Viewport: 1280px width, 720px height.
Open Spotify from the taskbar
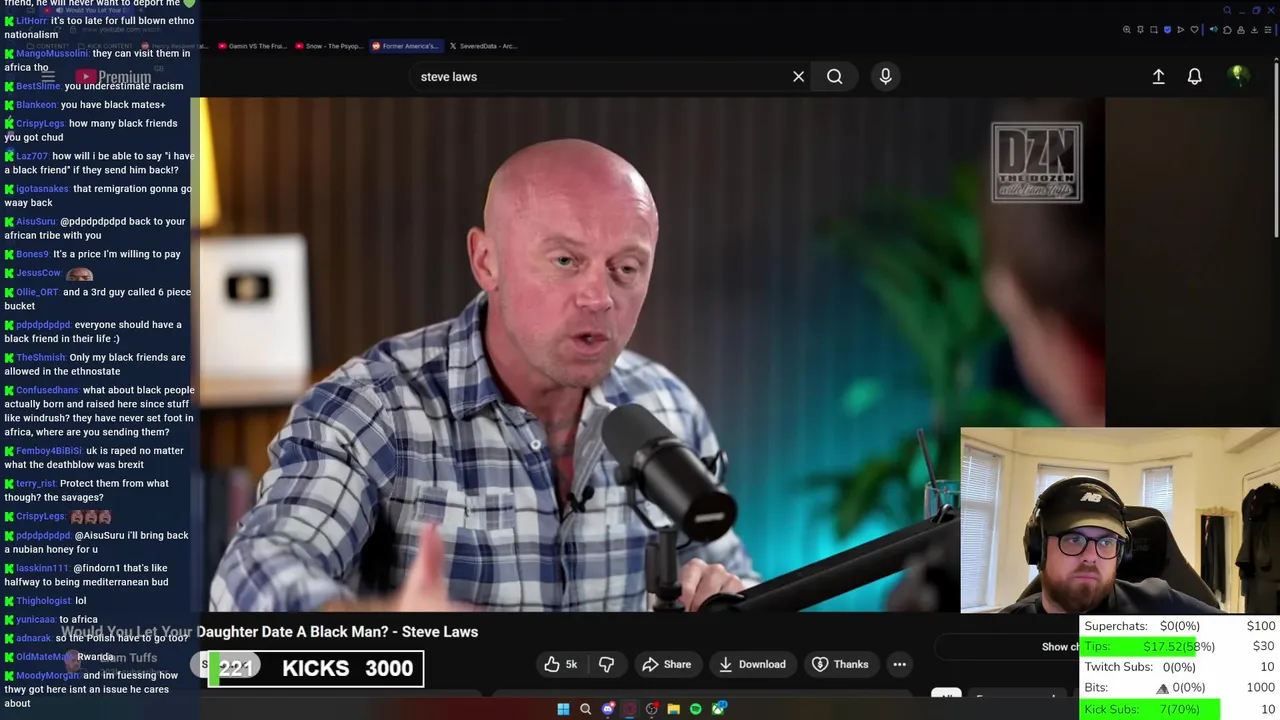[x=696, y=709]
